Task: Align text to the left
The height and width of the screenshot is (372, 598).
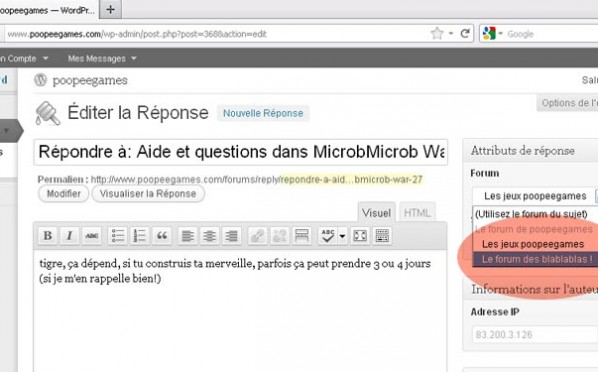Action: coord(187,236)
